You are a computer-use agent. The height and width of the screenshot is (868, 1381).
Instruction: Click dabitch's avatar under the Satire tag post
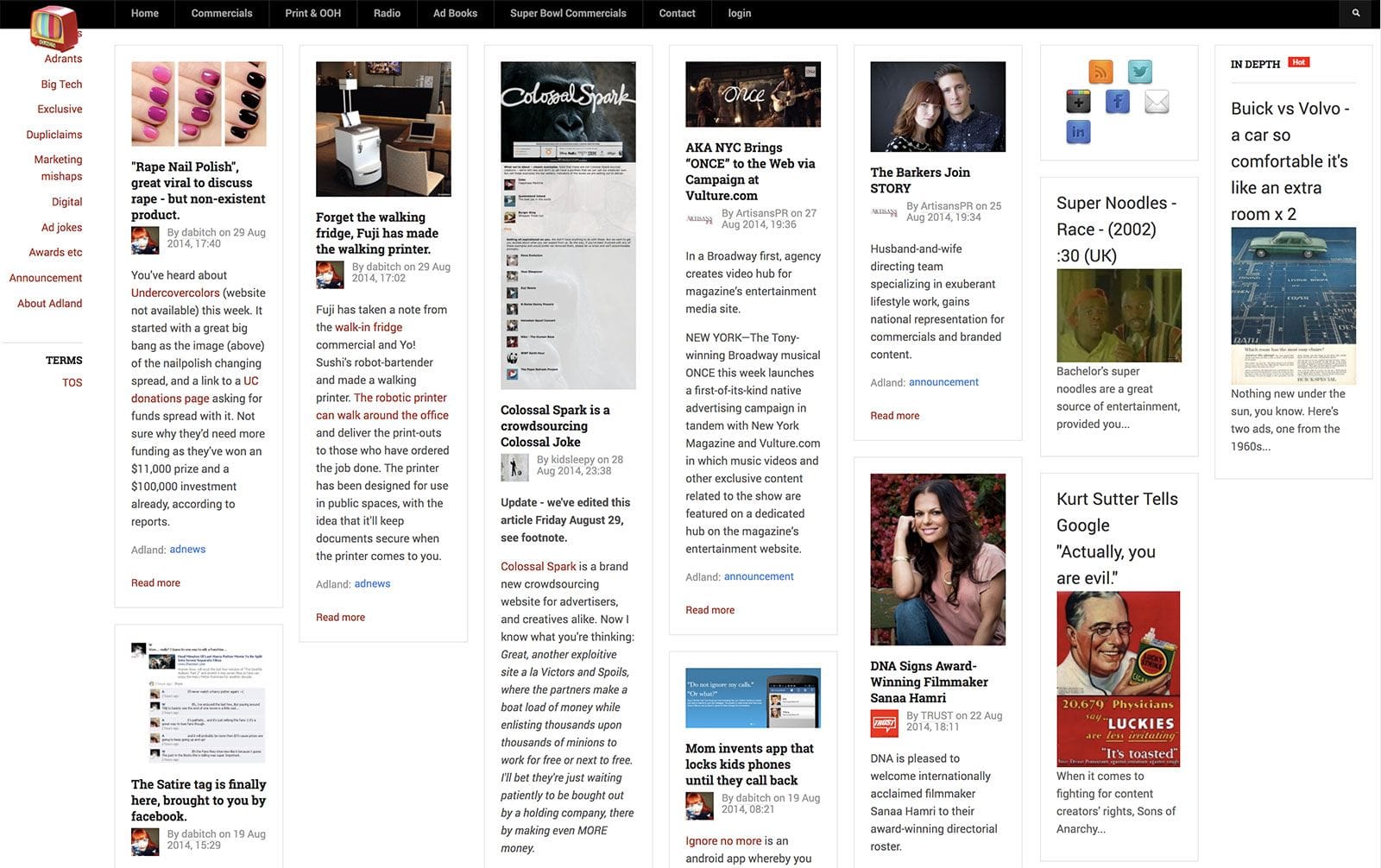click(145, 842)
